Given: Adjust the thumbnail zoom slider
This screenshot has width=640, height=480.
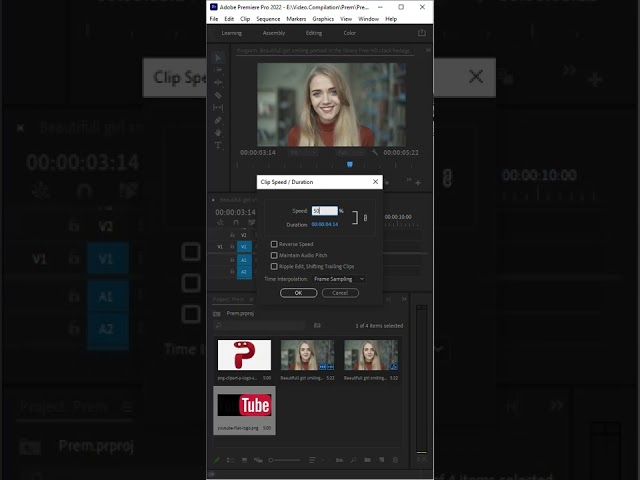Looking at the screenshot, I should pyautogui.click(x=284, y=460).
